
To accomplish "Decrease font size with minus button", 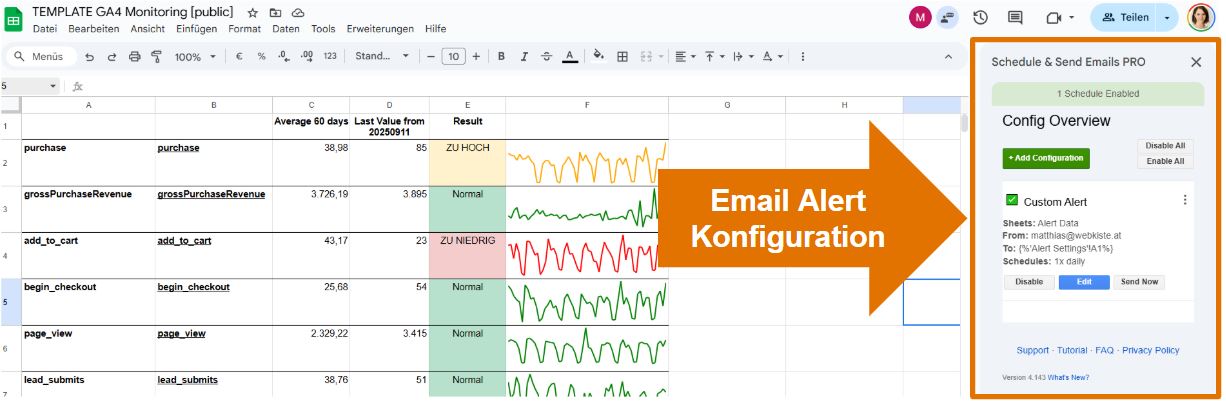I will 431,57.
